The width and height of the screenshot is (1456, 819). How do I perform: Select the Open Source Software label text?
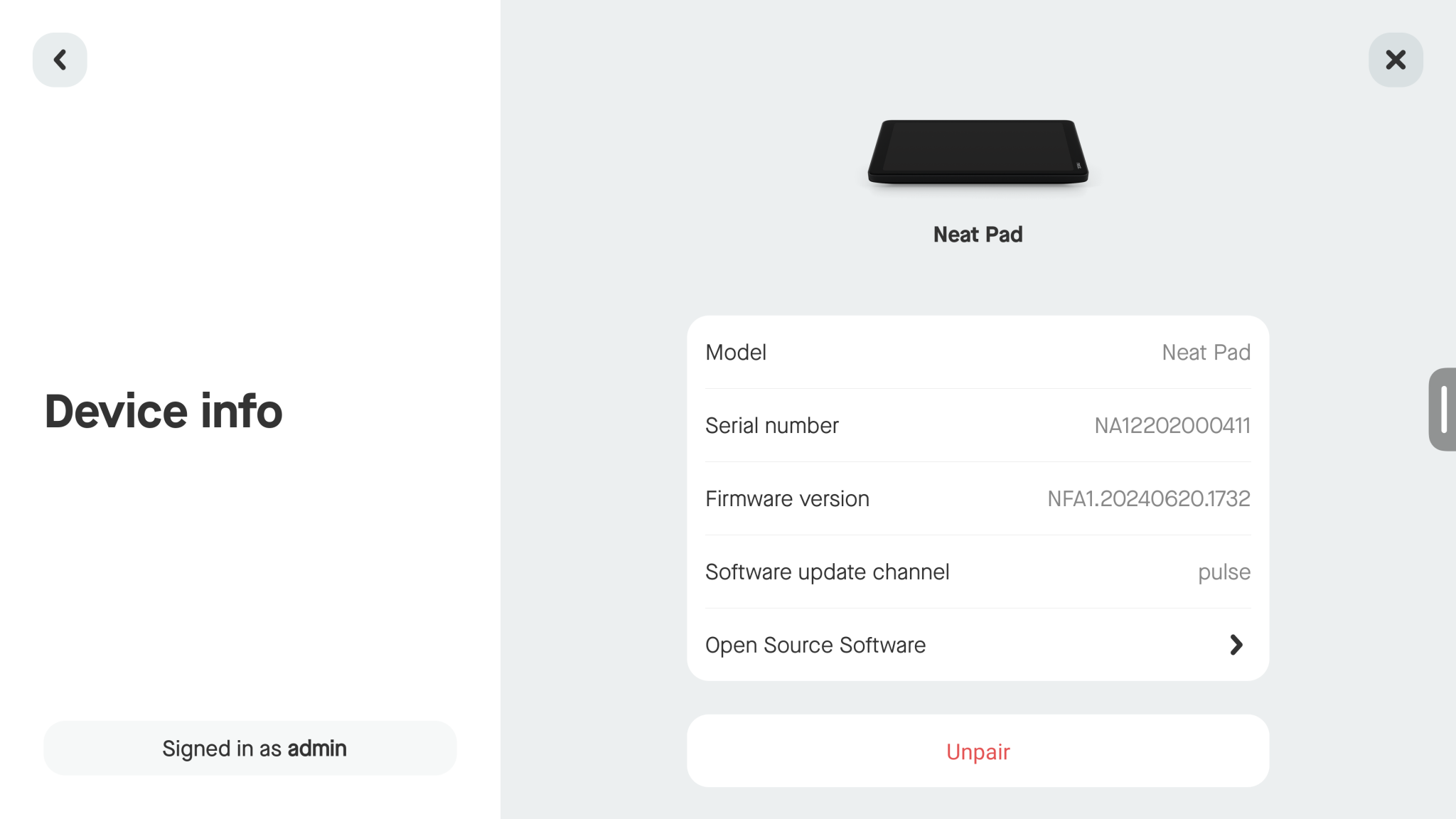(815, 645)
